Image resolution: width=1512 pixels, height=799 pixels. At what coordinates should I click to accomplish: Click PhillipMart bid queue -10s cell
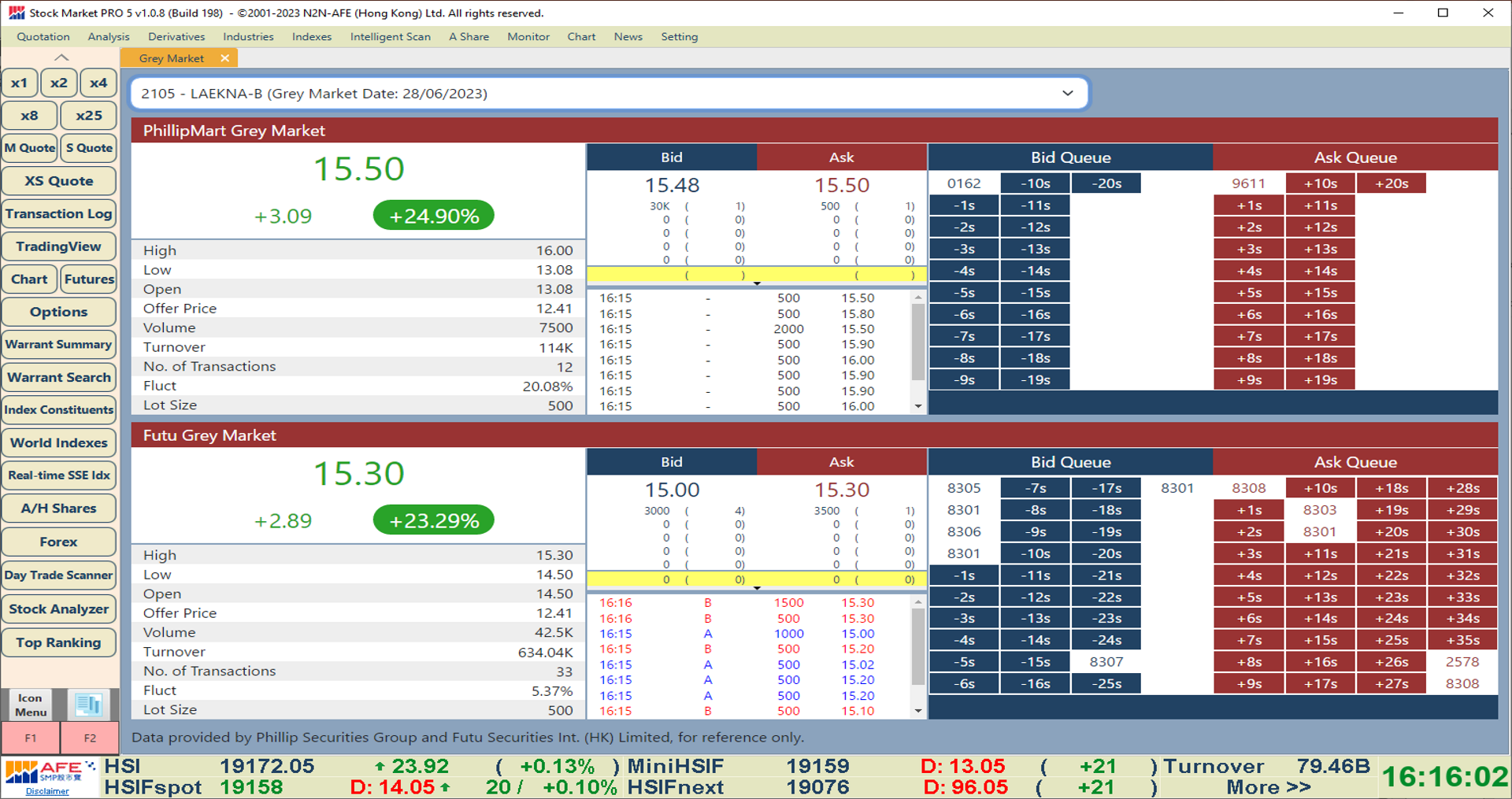click(1036, 183)
